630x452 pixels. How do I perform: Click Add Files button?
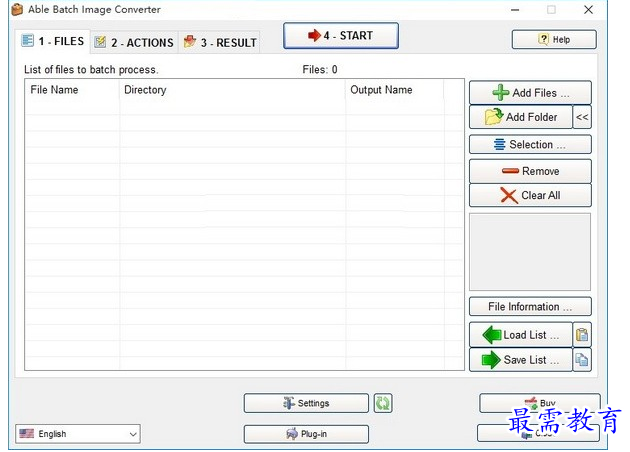pyautogui.click(x=530, y=93)
